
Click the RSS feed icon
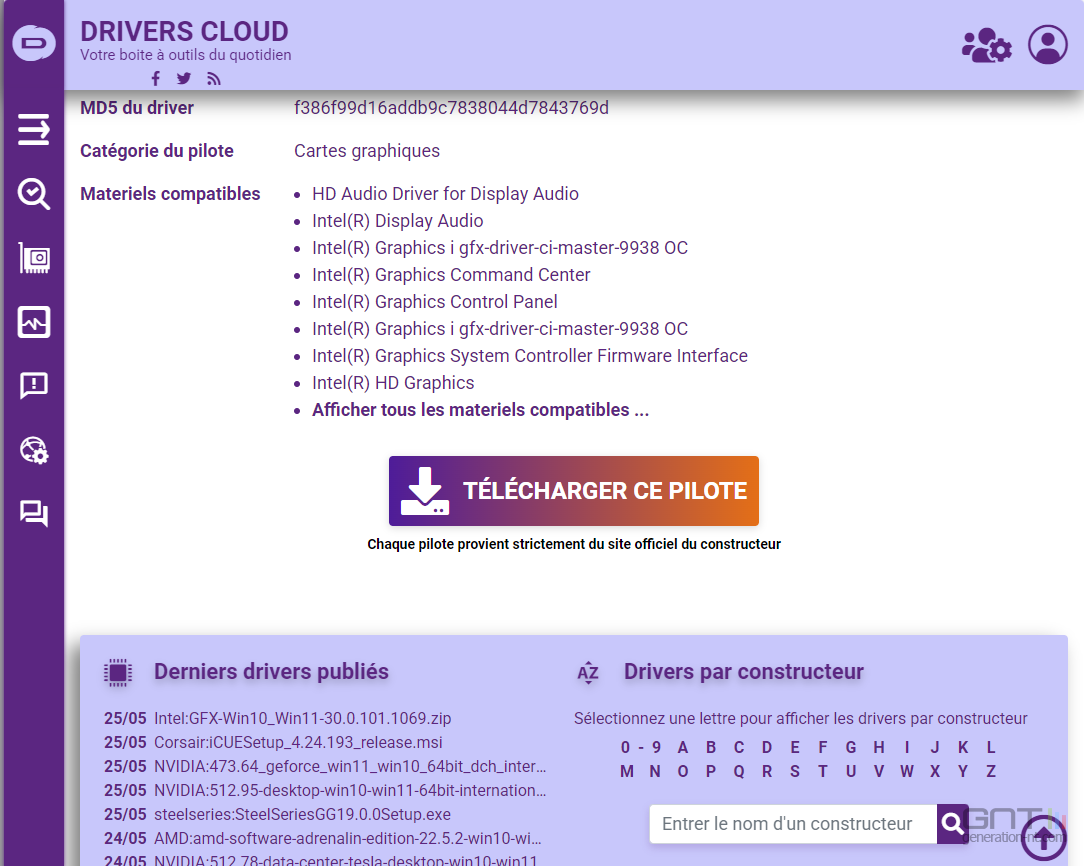pyautogui.click(x=213, y=78)
